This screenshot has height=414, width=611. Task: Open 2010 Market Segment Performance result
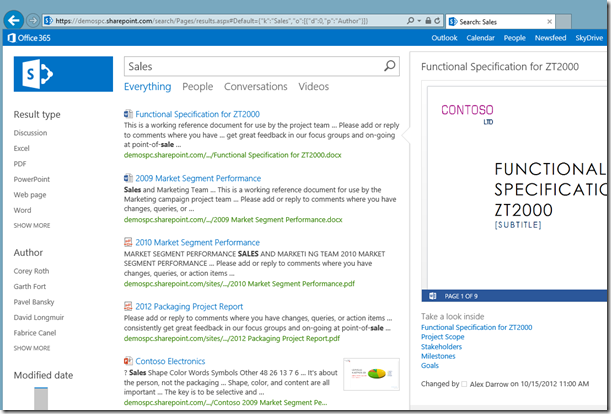click(x=198, y=242)
